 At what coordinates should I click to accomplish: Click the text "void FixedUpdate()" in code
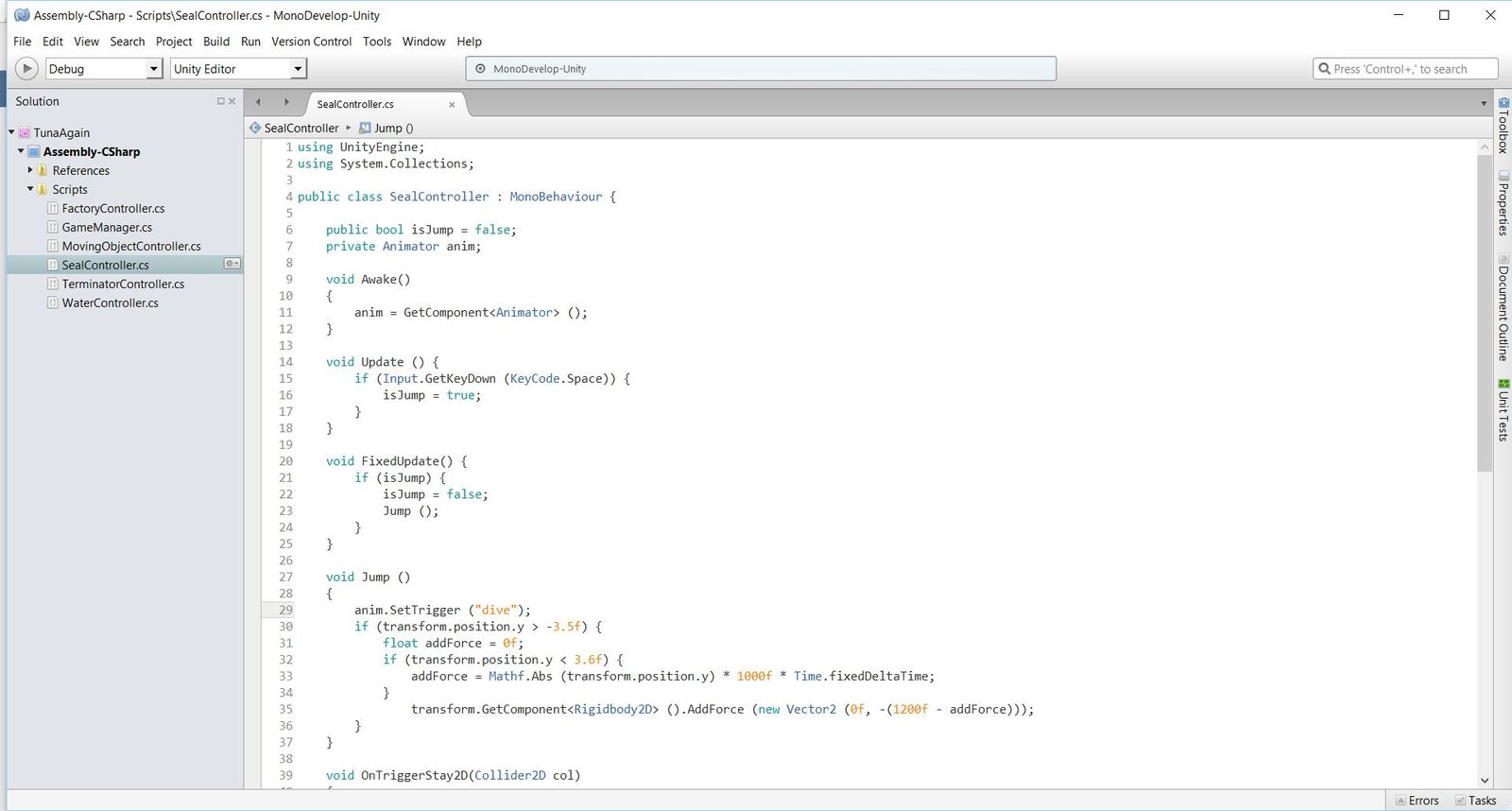(x=389, y=461)
